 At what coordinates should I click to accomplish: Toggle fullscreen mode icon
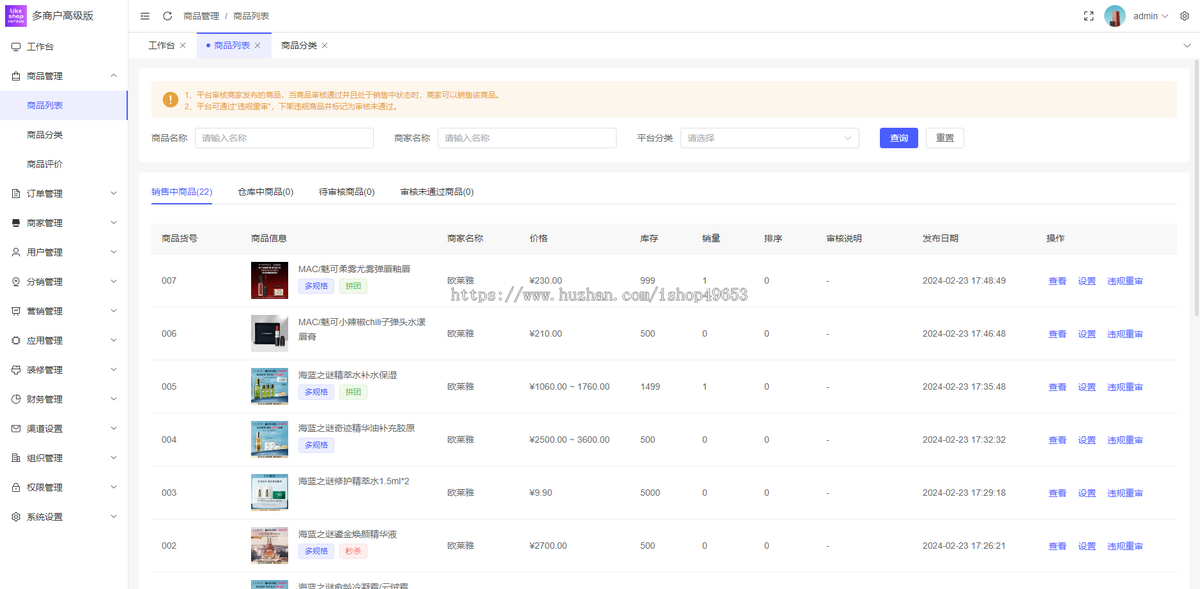point(1088,16)
